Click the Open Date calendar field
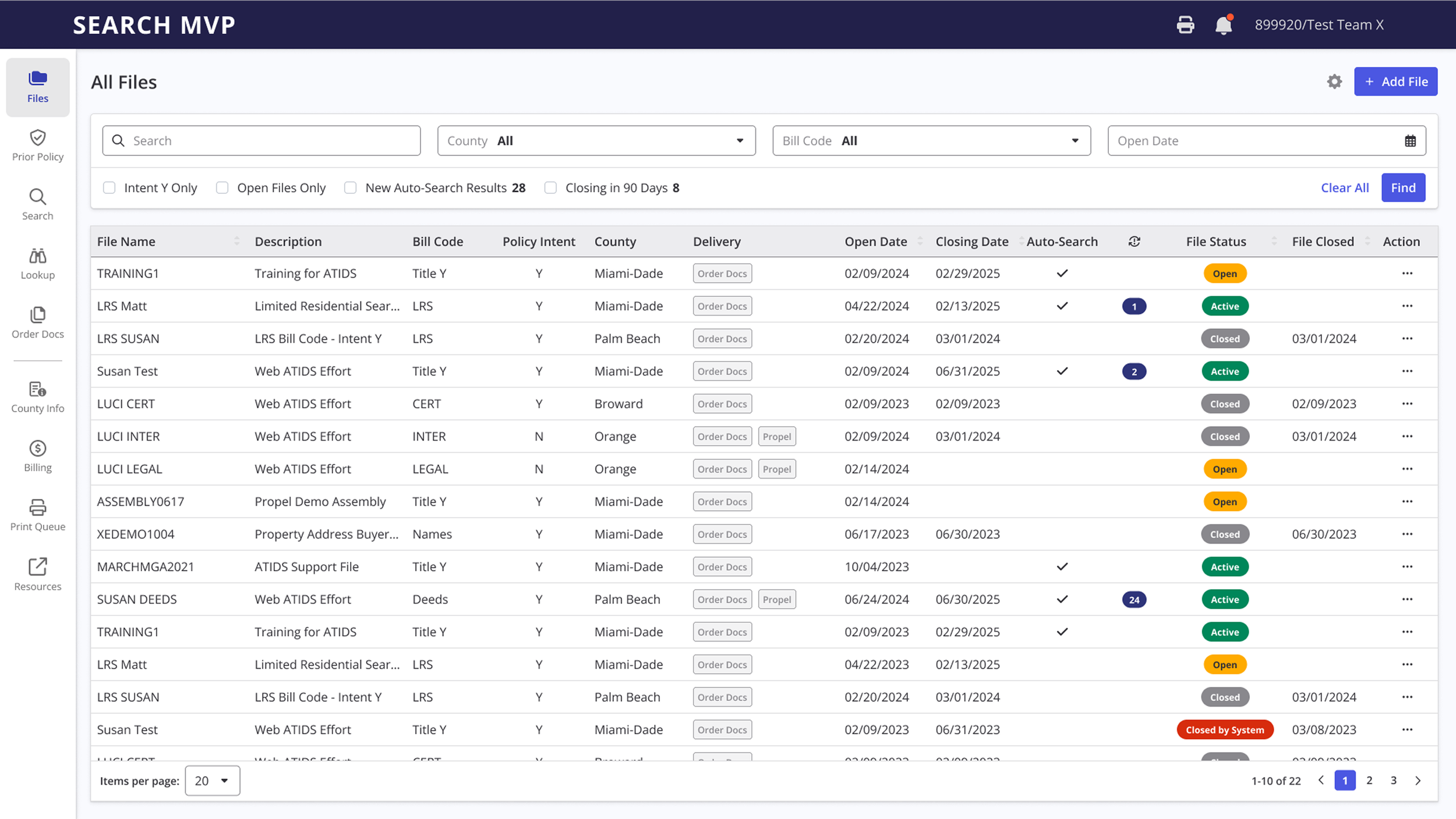 (1266, 141)
